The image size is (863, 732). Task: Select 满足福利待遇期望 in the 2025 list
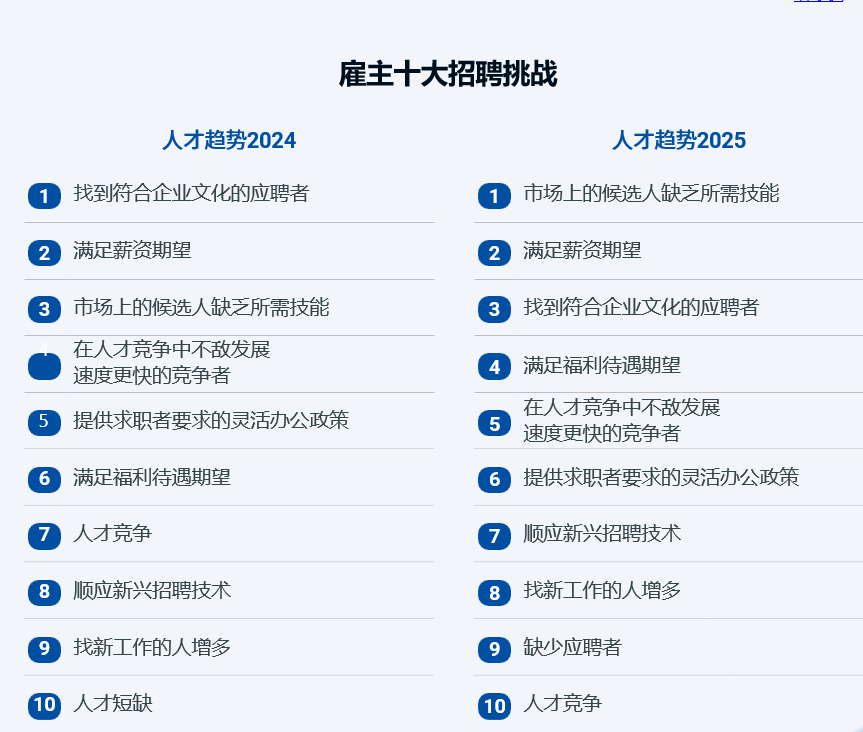click(x=602, y=365)
